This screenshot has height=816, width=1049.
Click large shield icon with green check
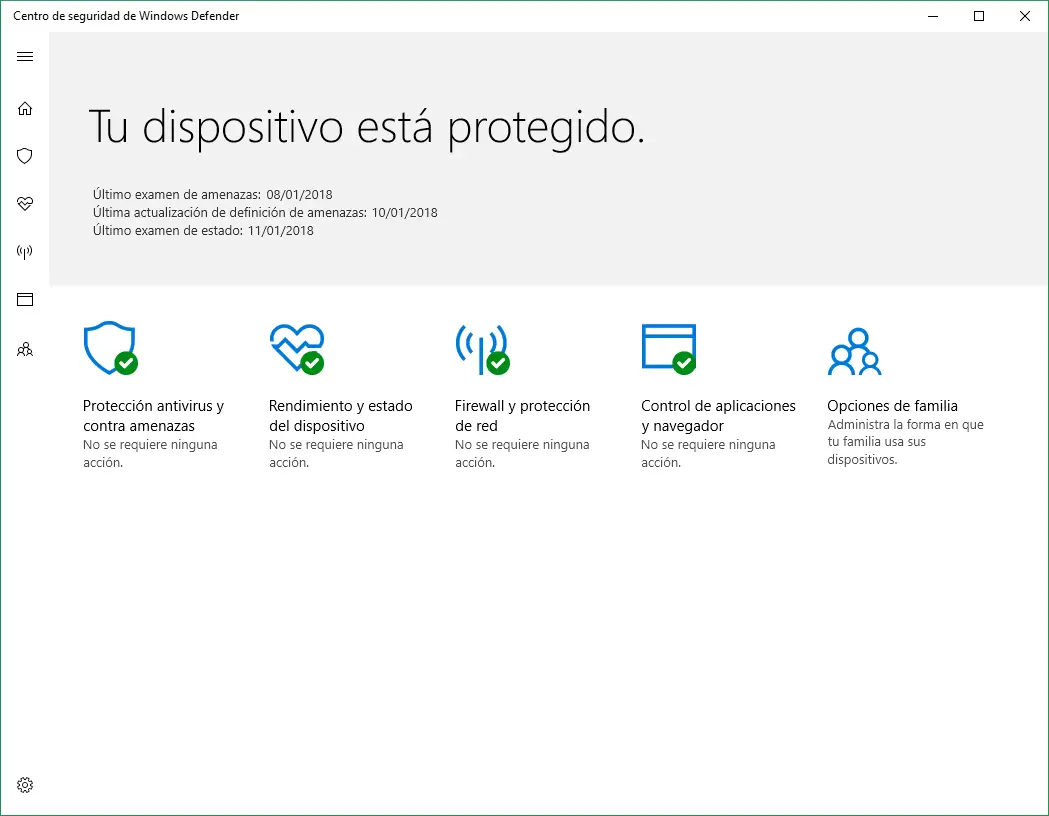[111, 348]
